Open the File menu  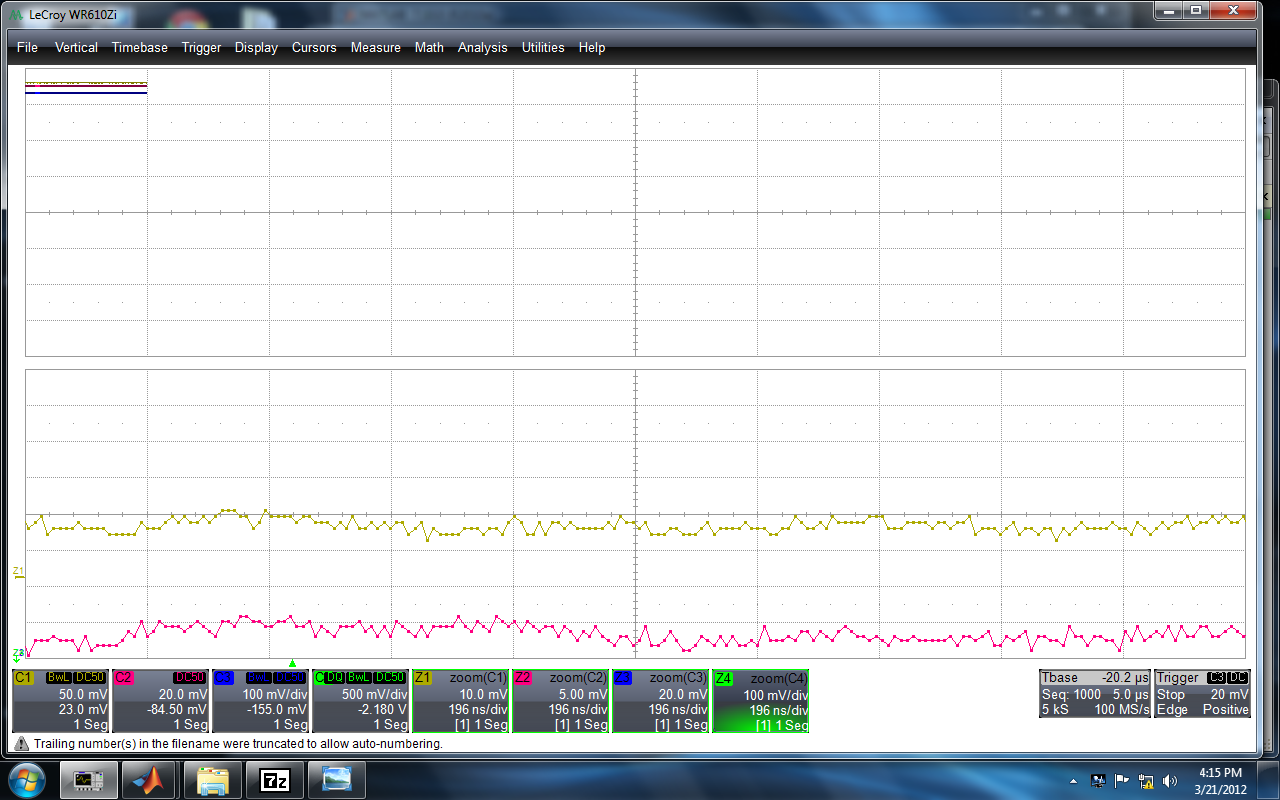pos(27,47)
